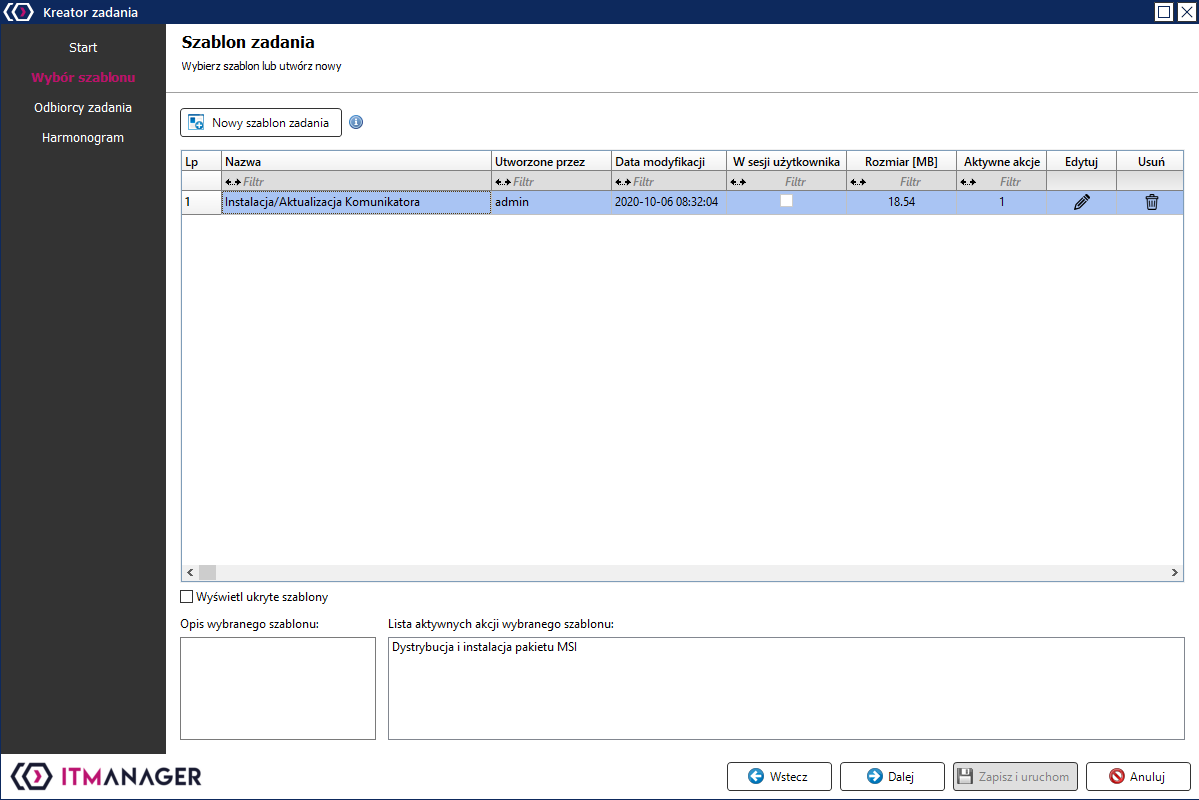Click the filter operator icon in Utworzone przez column

tap(503, 182)
